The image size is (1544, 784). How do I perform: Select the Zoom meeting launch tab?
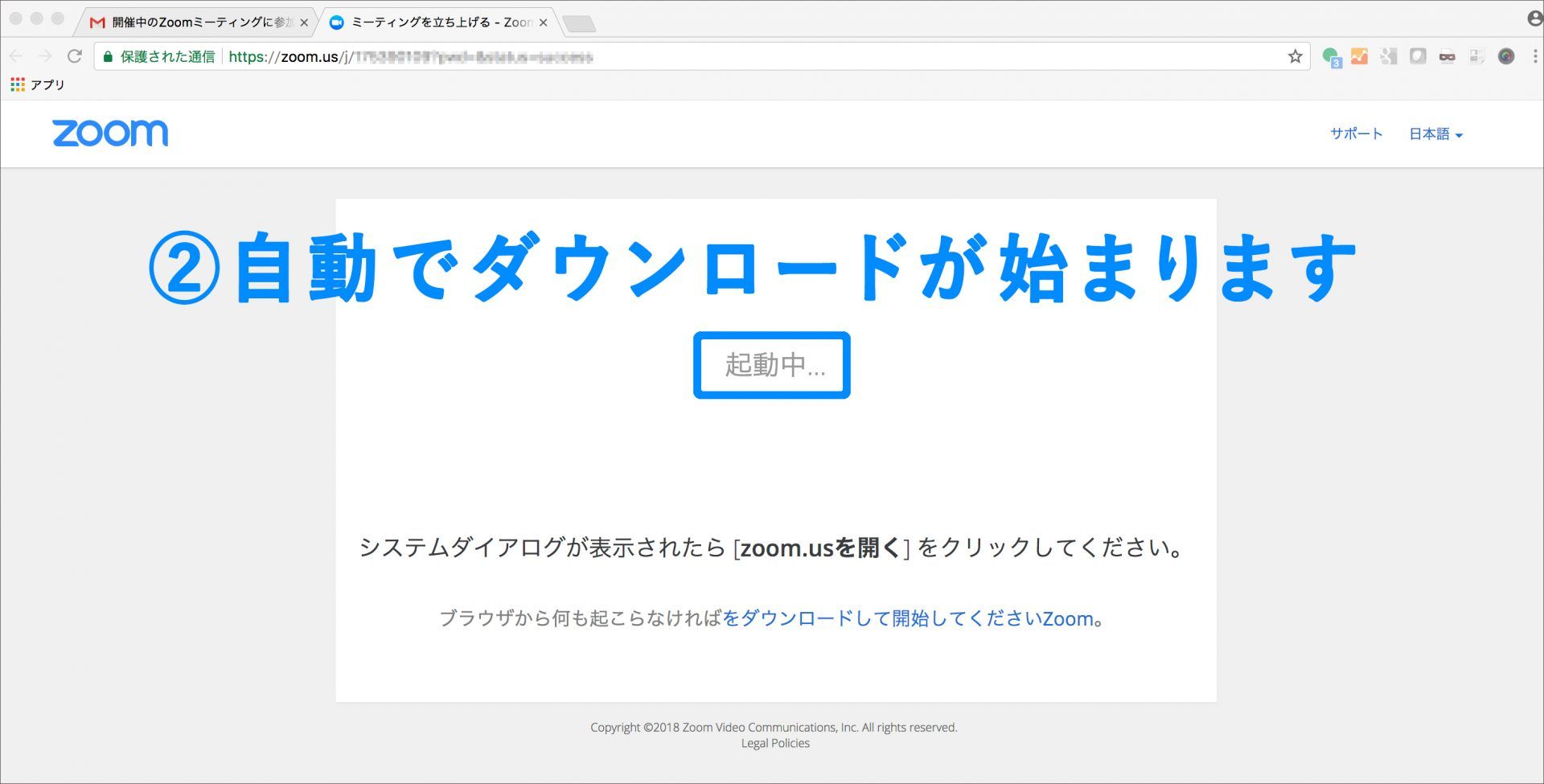tap(438, 23)
